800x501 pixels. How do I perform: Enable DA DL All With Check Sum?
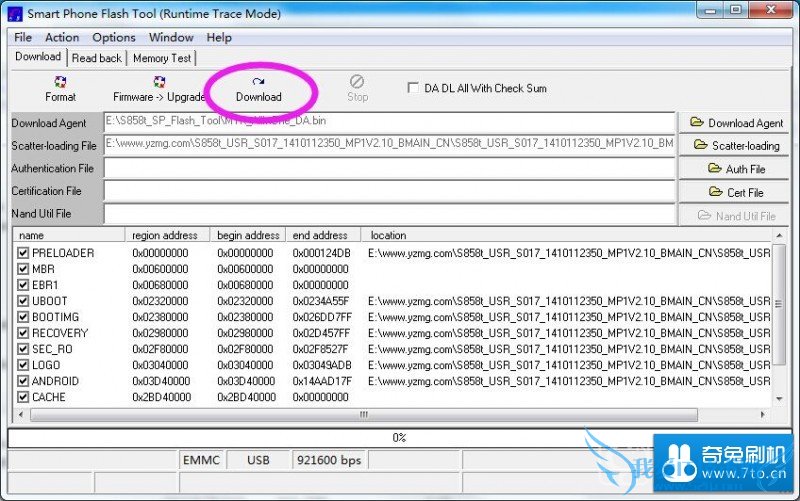413,88
